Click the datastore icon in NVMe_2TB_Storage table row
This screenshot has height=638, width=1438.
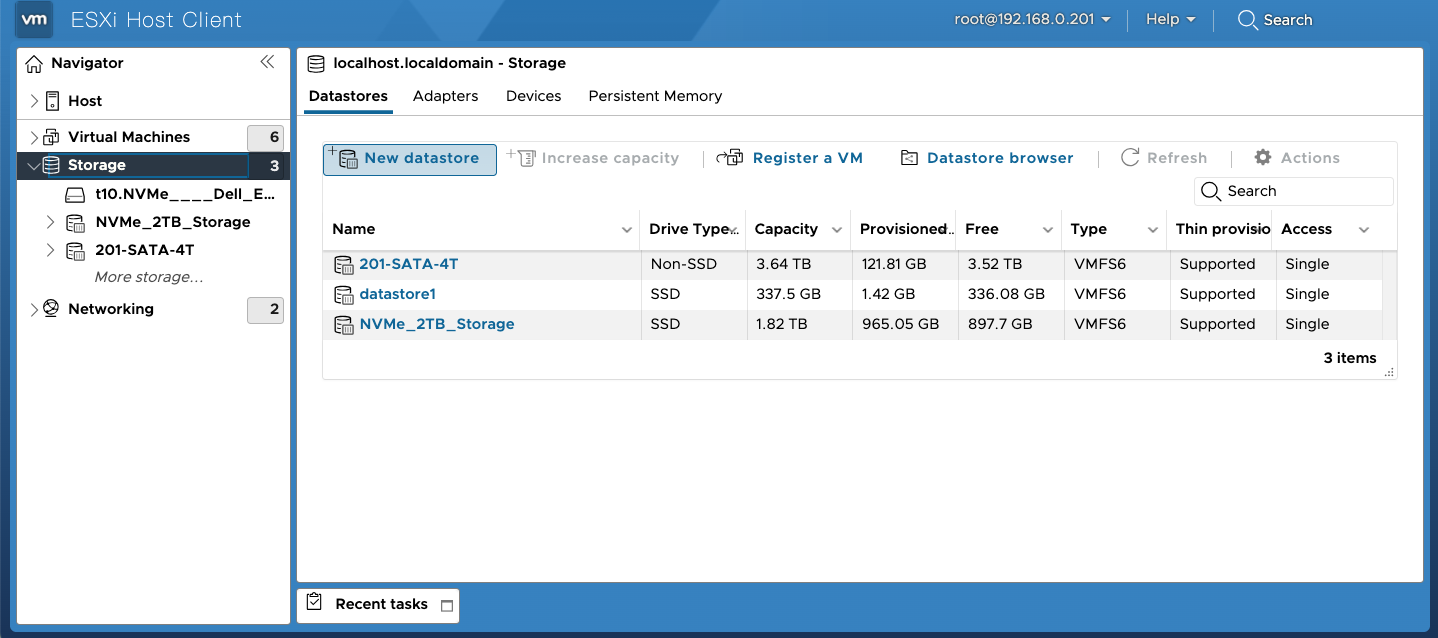point(344,325)
